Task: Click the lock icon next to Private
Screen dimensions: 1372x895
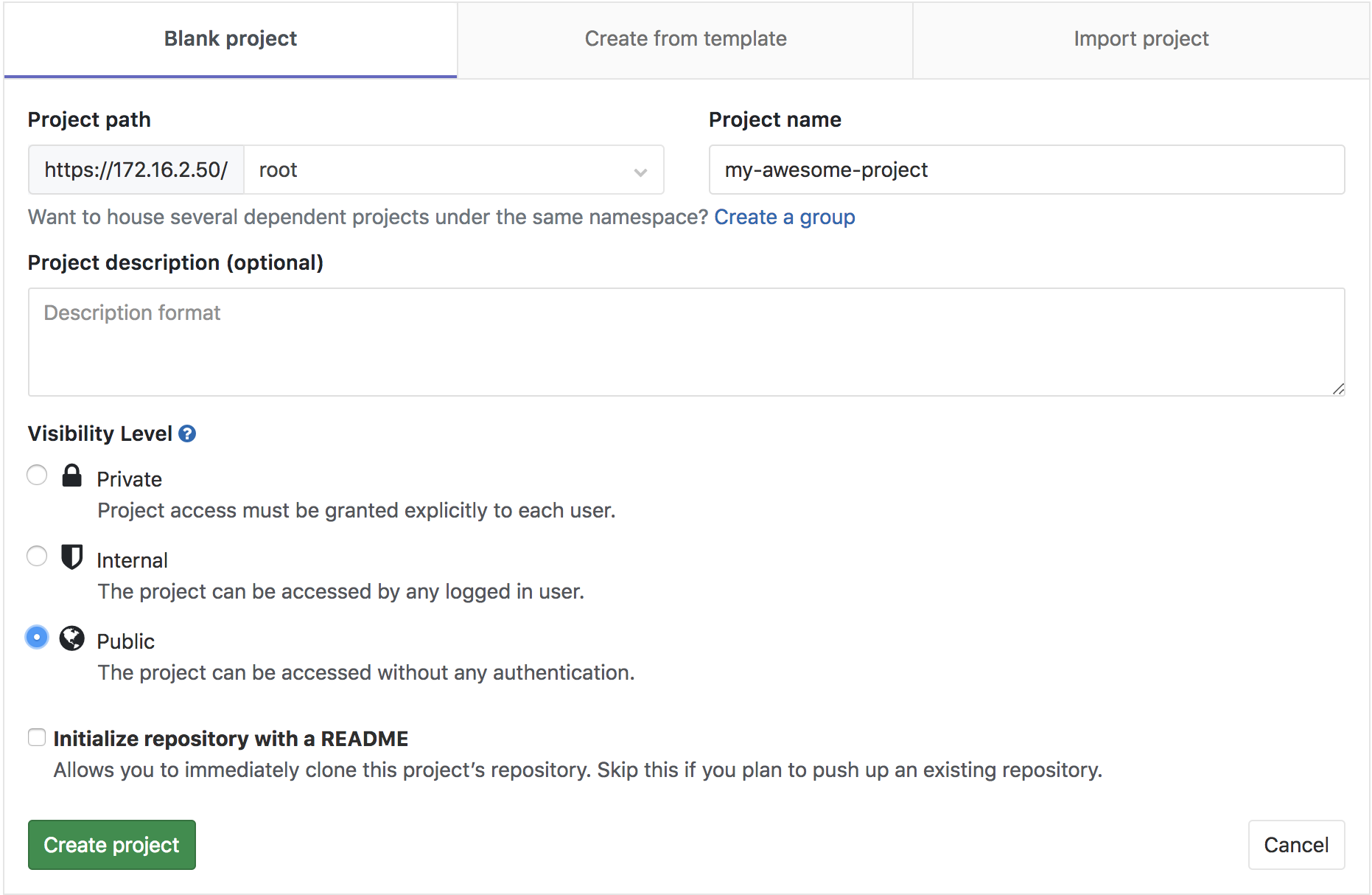Action: (71, 476)
